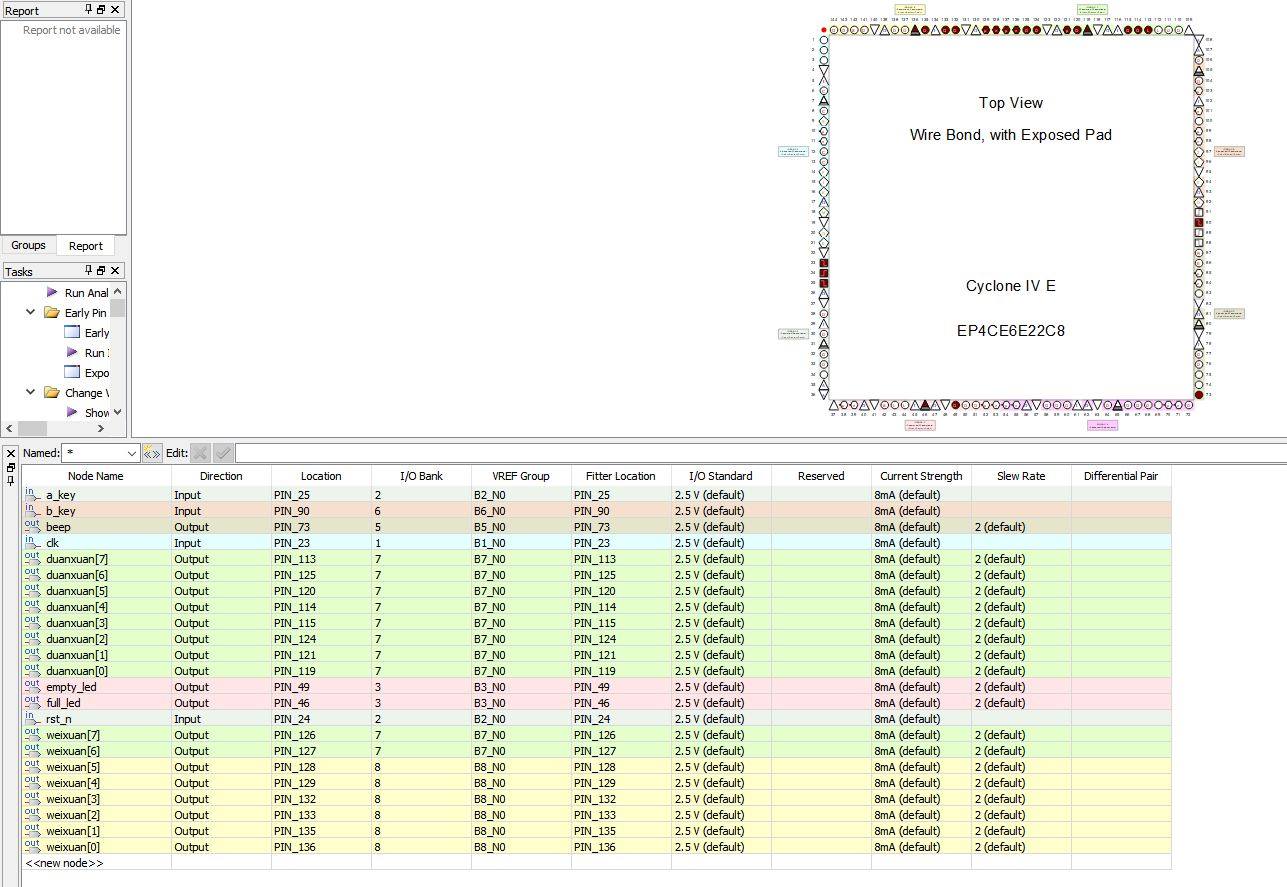Click I/O Standard cell of weixuan[7] row
This screenshot has height=887, width=1287.
[x=721, y=734]
